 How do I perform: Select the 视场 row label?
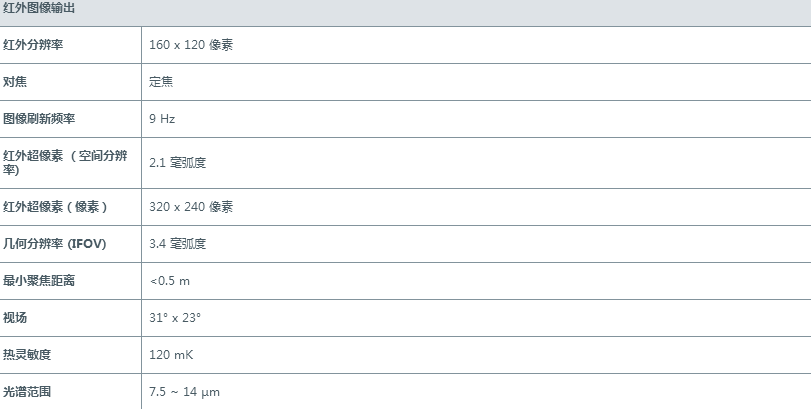point(15,317)
